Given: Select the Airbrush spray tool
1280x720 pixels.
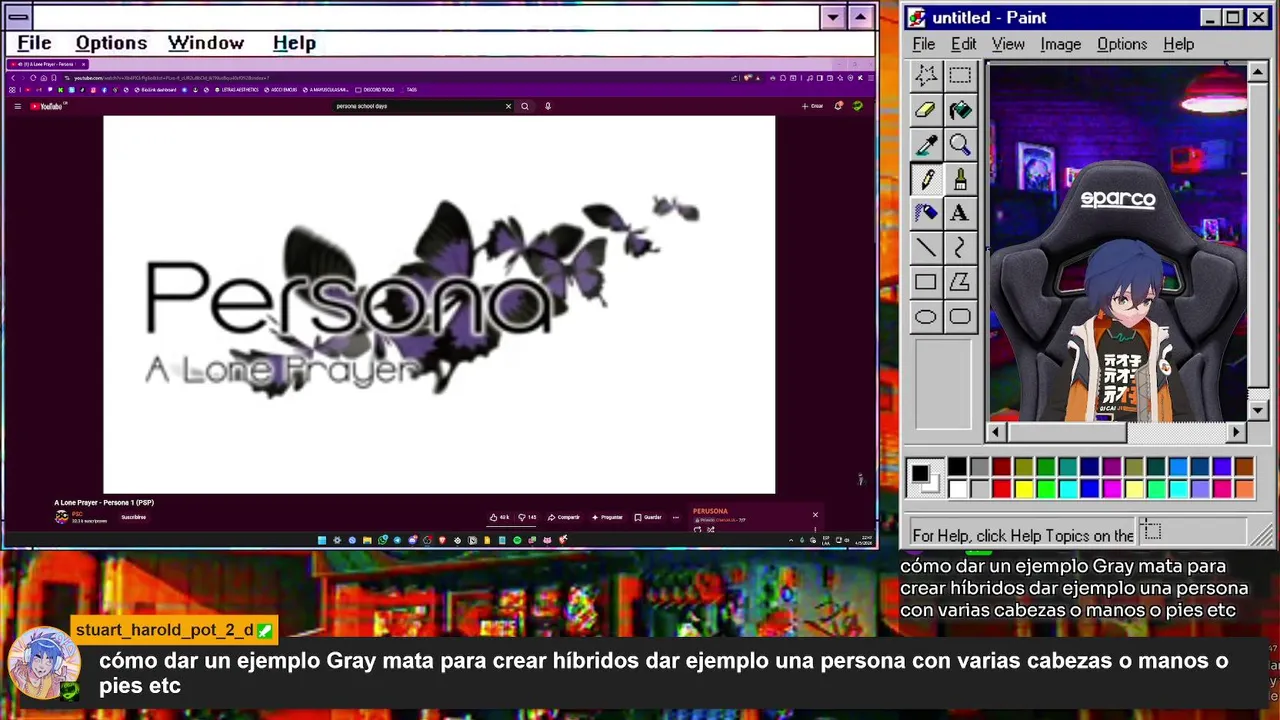Looking at the screenshot, I should pyautogui.click(x=926, y=213).
